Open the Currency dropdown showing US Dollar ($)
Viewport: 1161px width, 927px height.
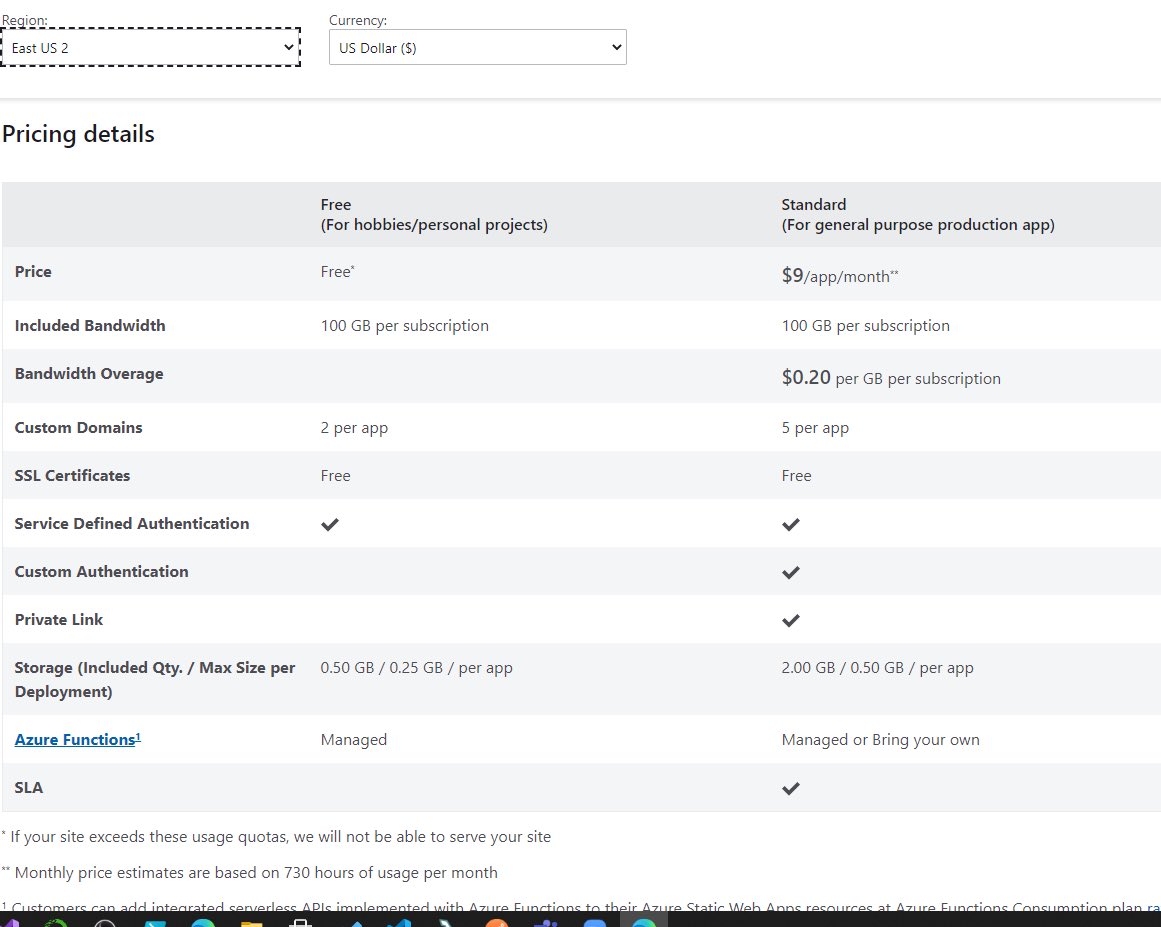pos(478,47)
